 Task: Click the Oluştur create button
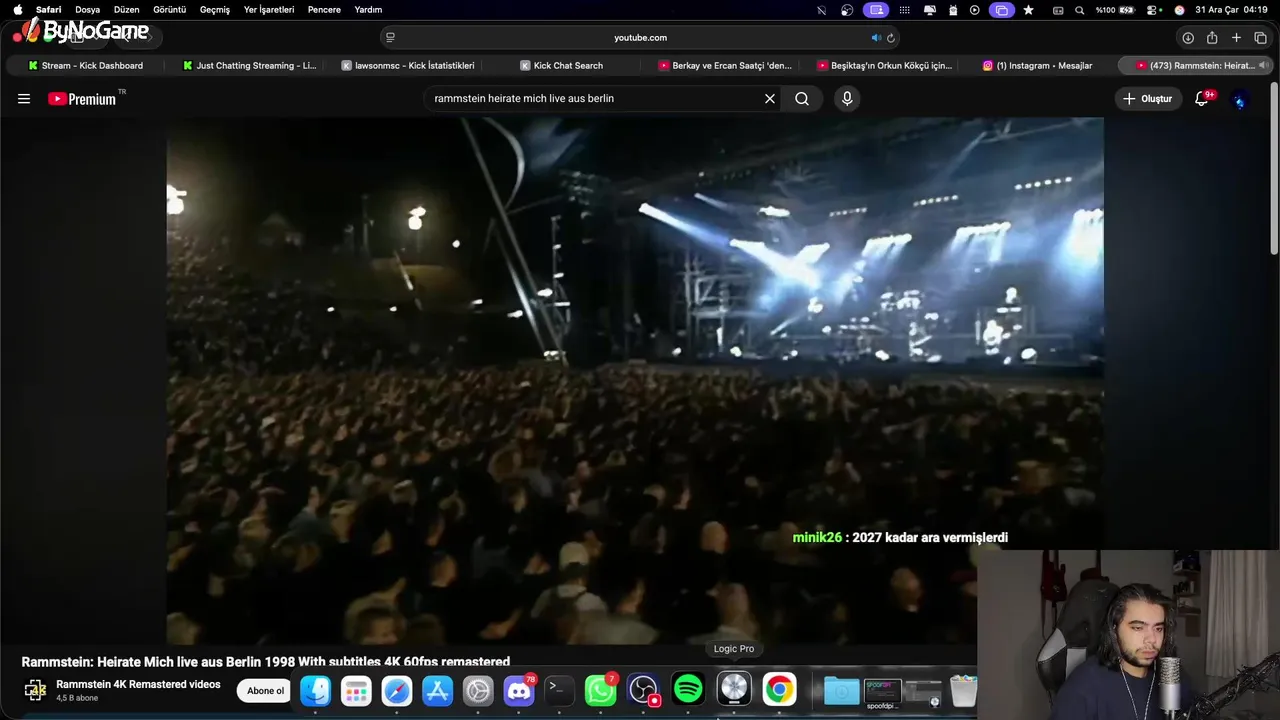click(x=1148, y=99)
